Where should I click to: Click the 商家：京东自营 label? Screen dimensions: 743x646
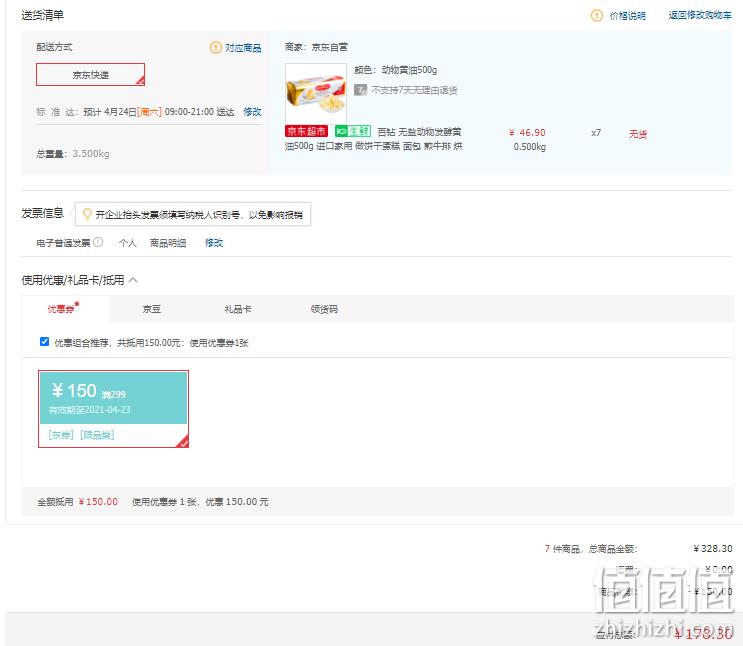316,47
